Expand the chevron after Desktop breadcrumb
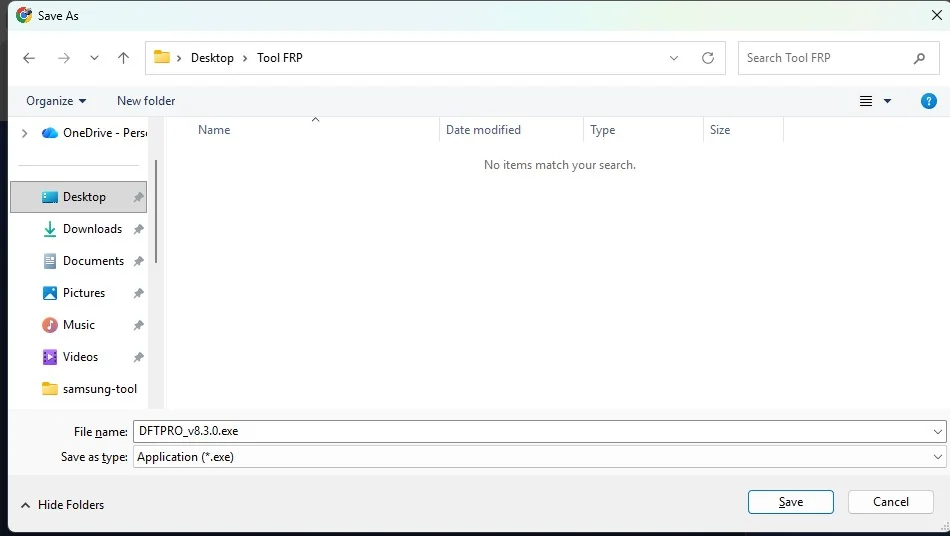The height and width of the screenshot is (536, 950). [x=245, y=58]
